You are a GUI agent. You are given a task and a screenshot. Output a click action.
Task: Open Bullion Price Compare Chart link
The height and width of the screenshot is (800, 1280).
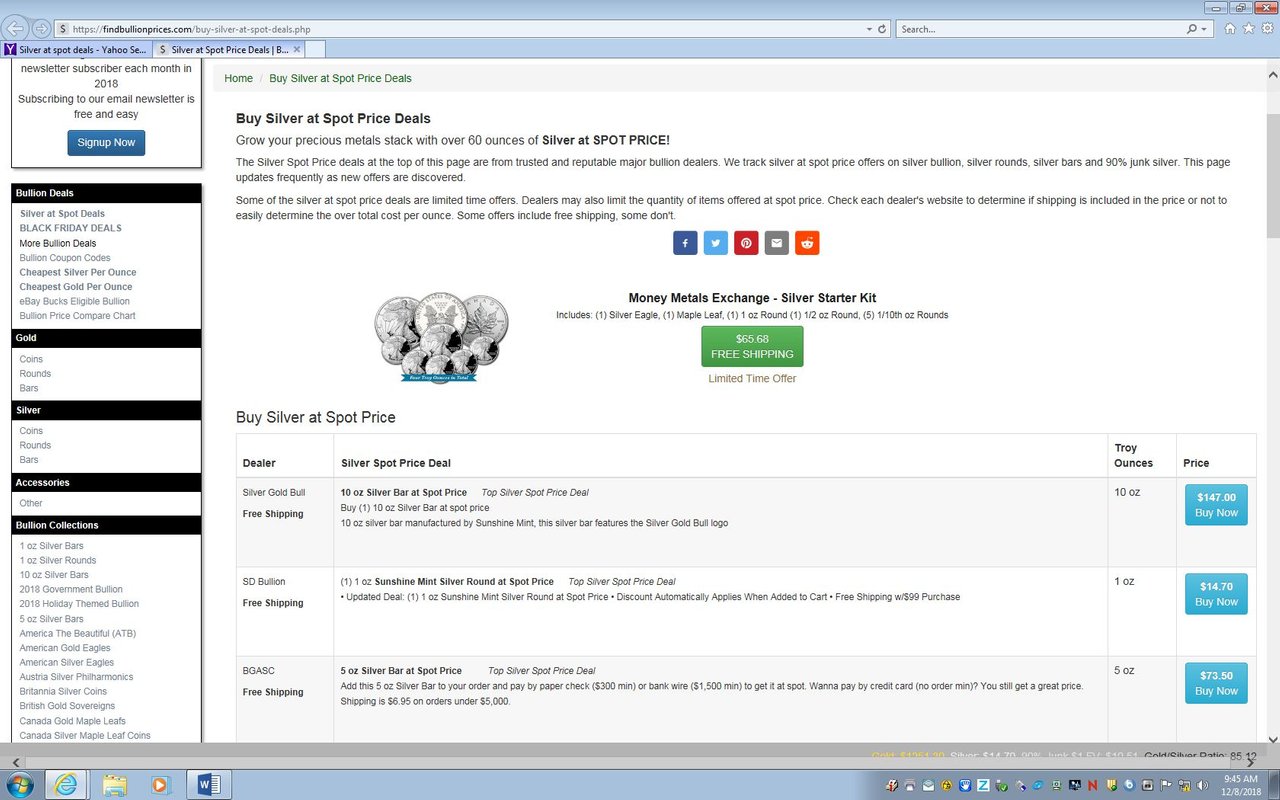coord(78,316)
